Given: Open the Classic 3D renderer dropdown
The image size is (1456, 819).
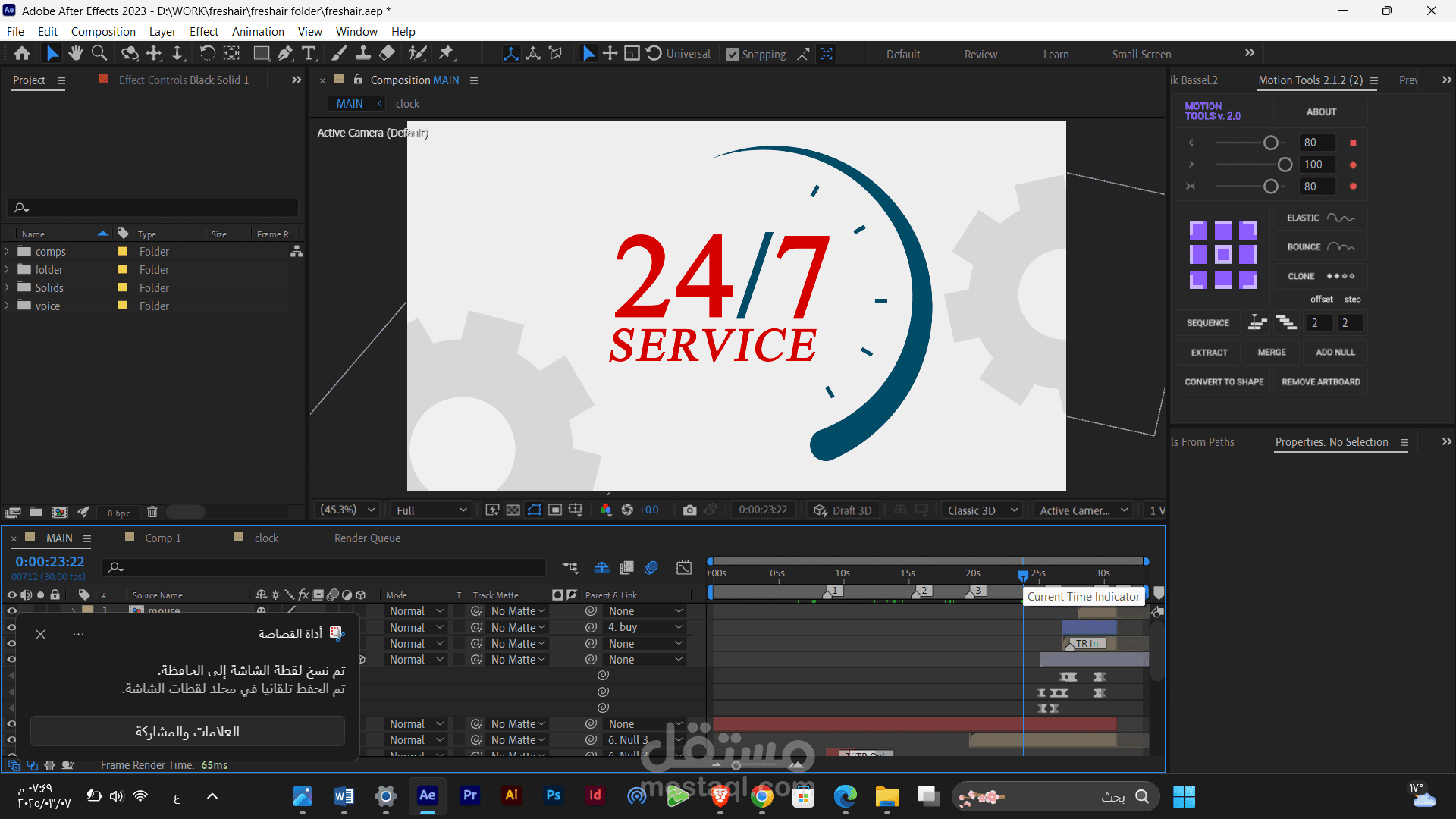Looking at the screenshot, I should (x=982, y=510).
